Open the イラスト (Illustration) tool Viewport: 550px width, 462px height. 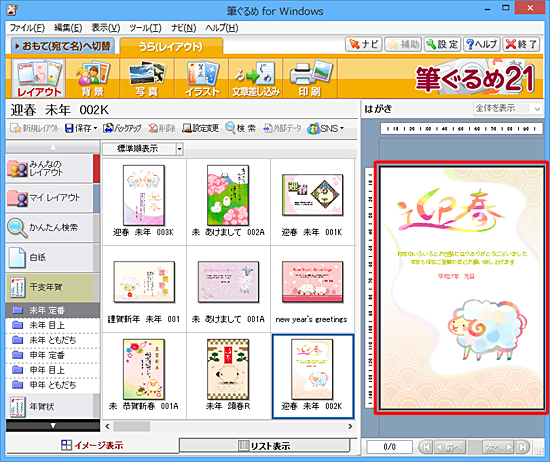pyautogui.click(x=202, y=78)
